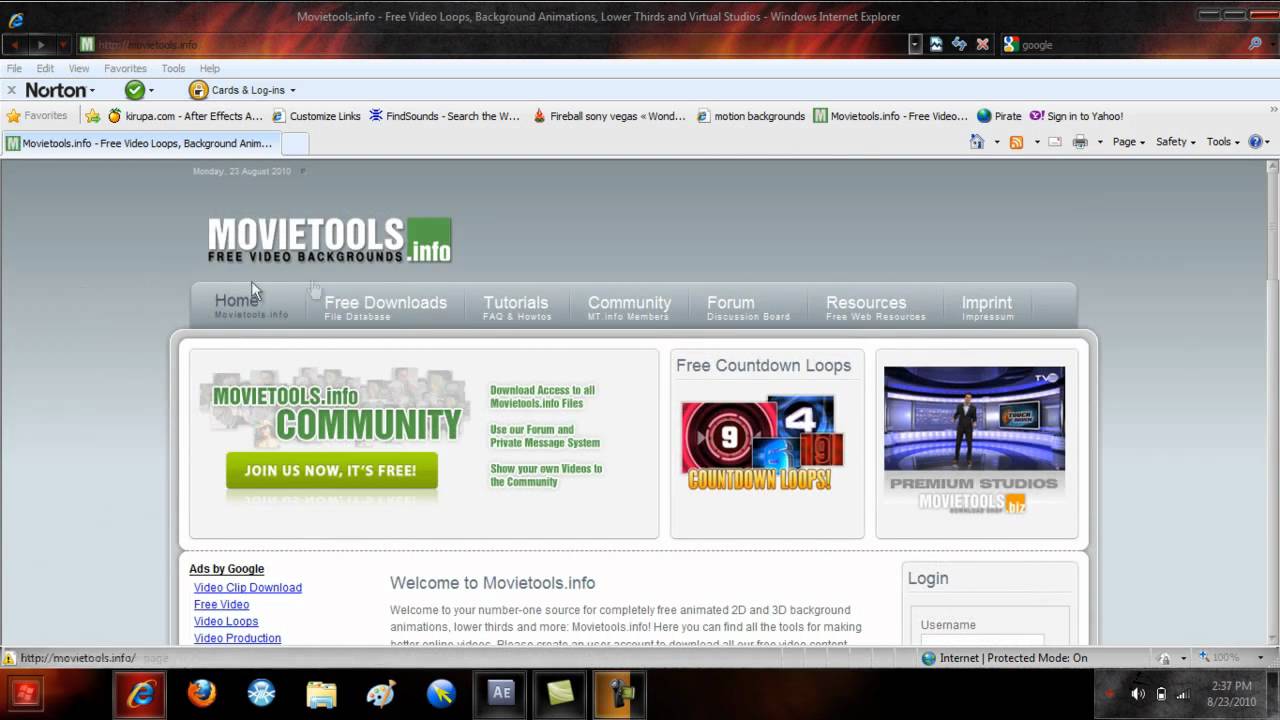1280x720 pixels.
Task: Open FindSounds favorites bar link
Action: pos(445,116)
